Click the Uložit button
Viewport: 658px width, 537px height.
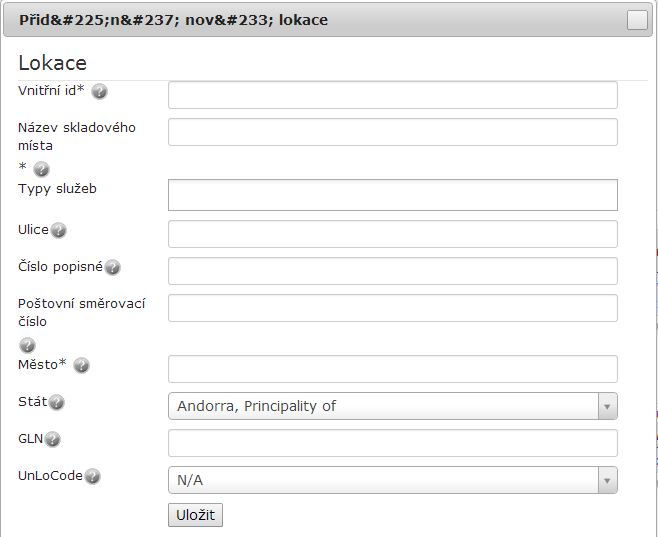point(196,515)
